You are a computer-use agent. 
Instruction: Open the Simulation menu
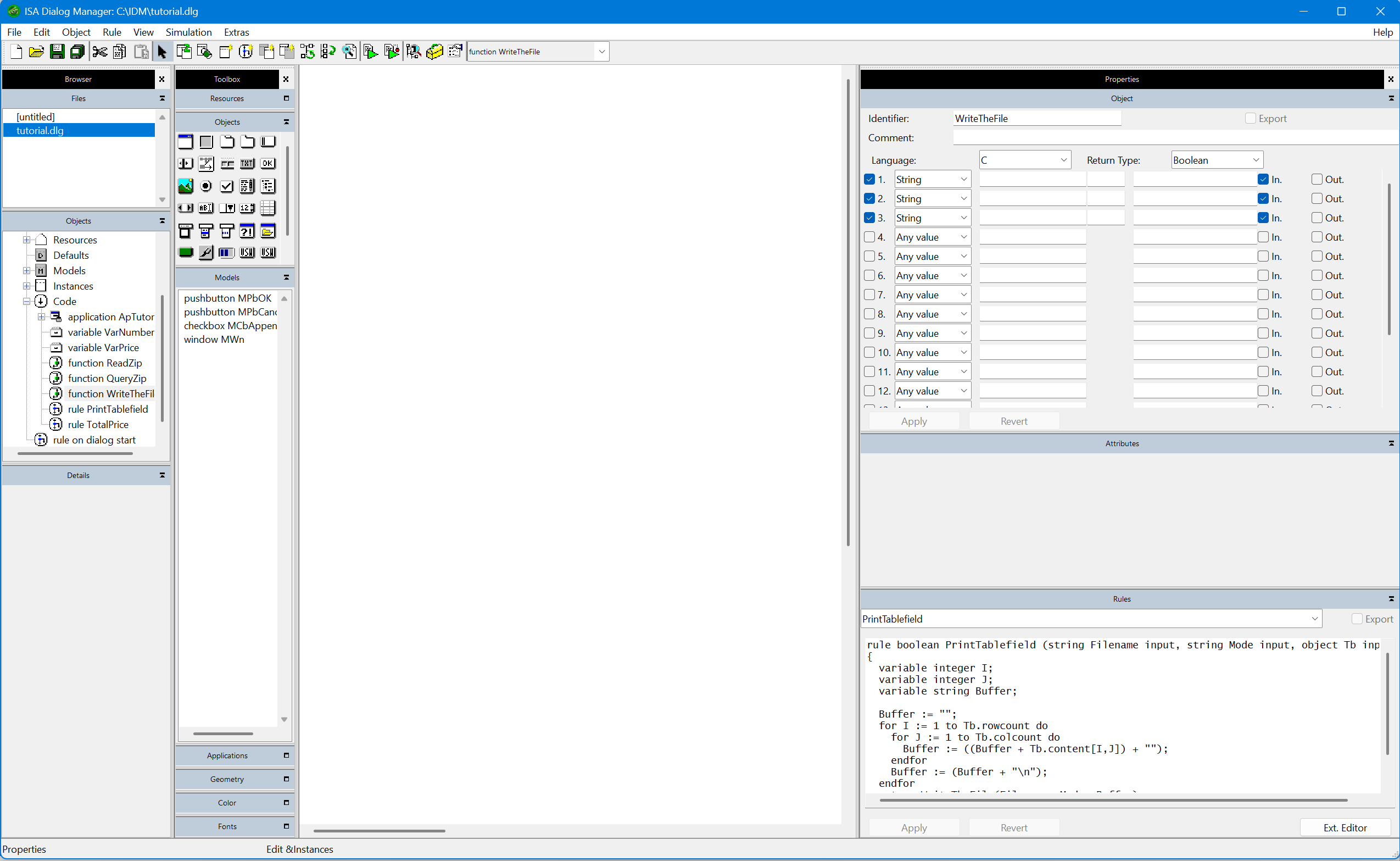(x=188, y=32)
